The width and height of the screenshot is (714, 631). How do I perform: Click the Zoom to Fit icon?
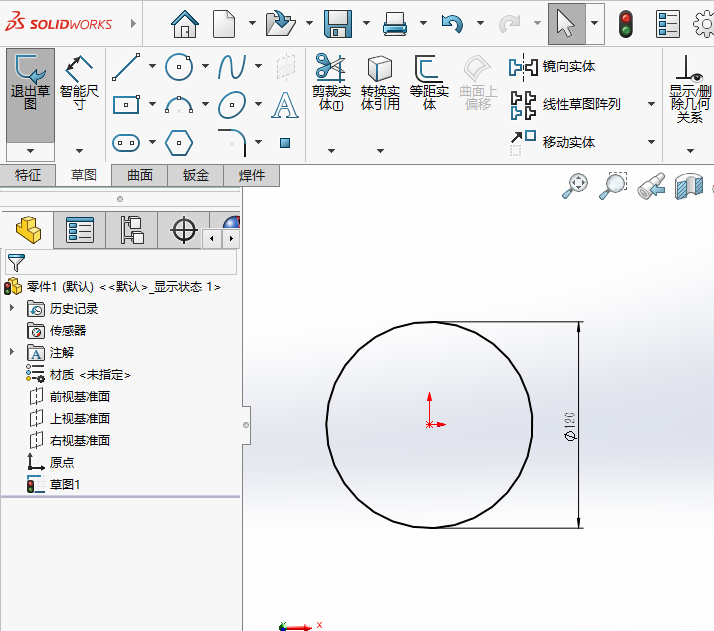coord(575,185)
